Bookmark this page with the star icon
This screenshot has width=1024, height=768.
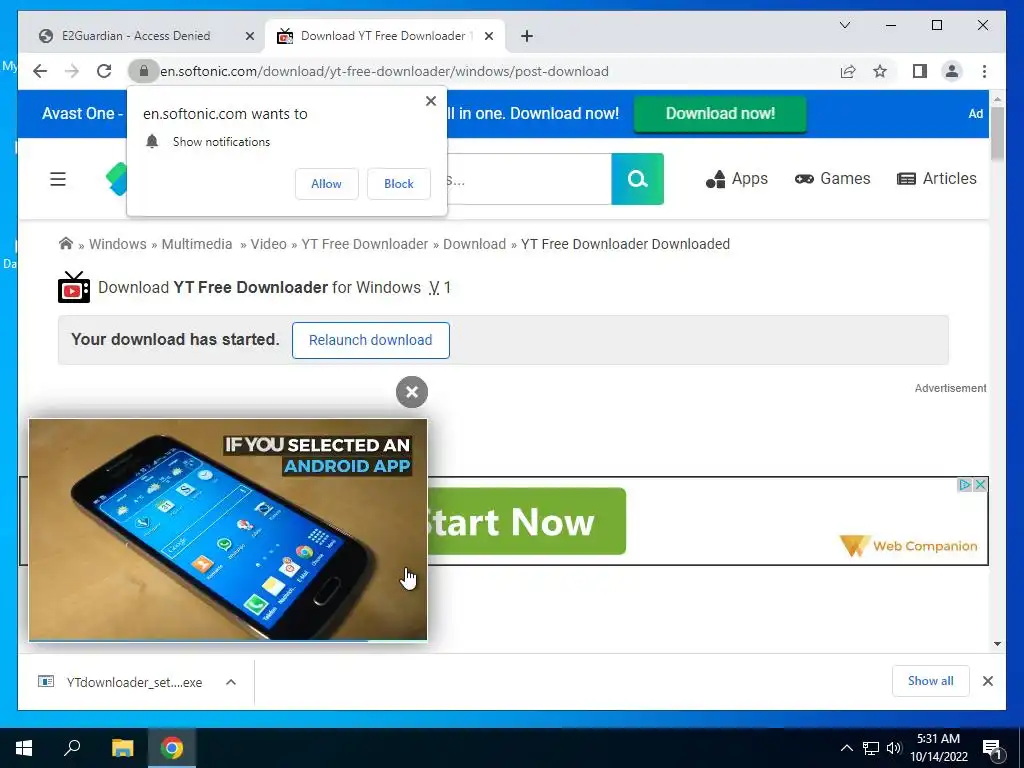point(880,71)
